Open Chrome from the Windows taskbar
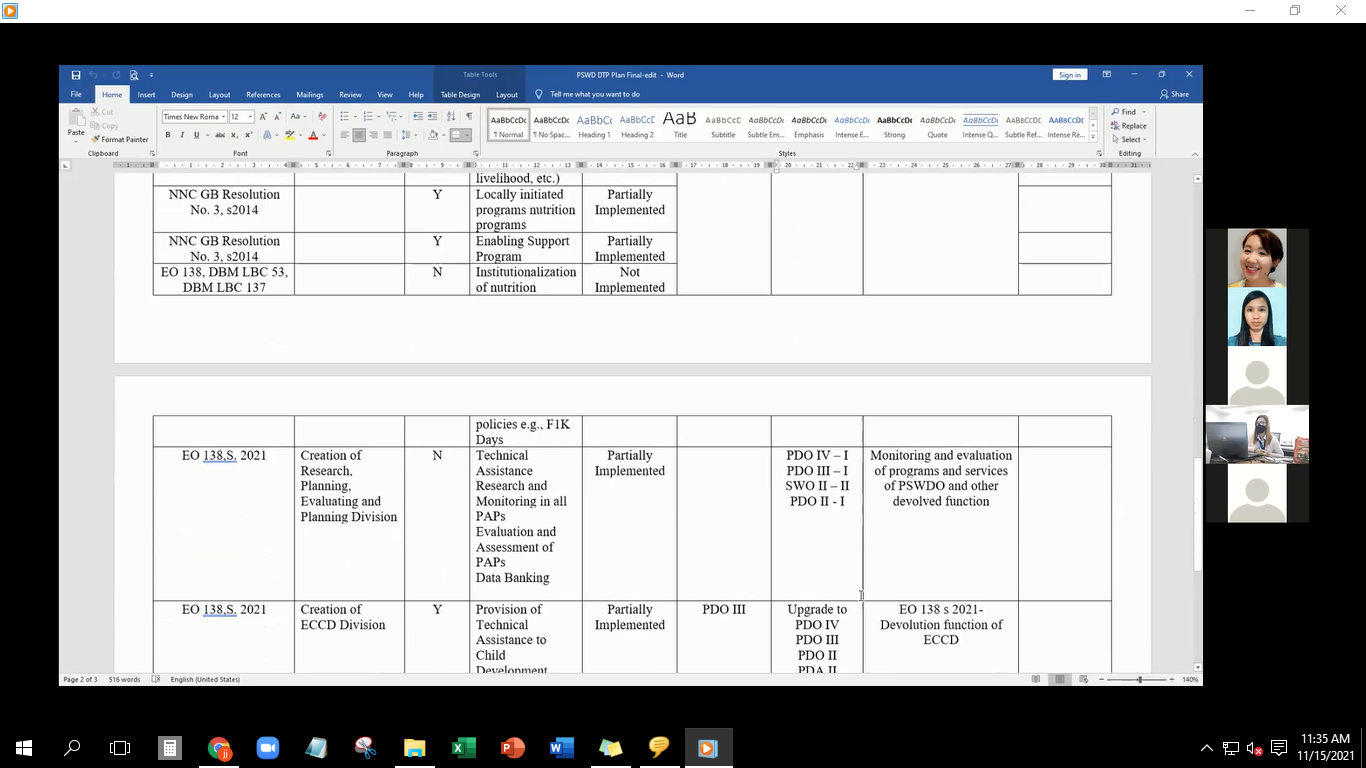 (x=219, y=748)
